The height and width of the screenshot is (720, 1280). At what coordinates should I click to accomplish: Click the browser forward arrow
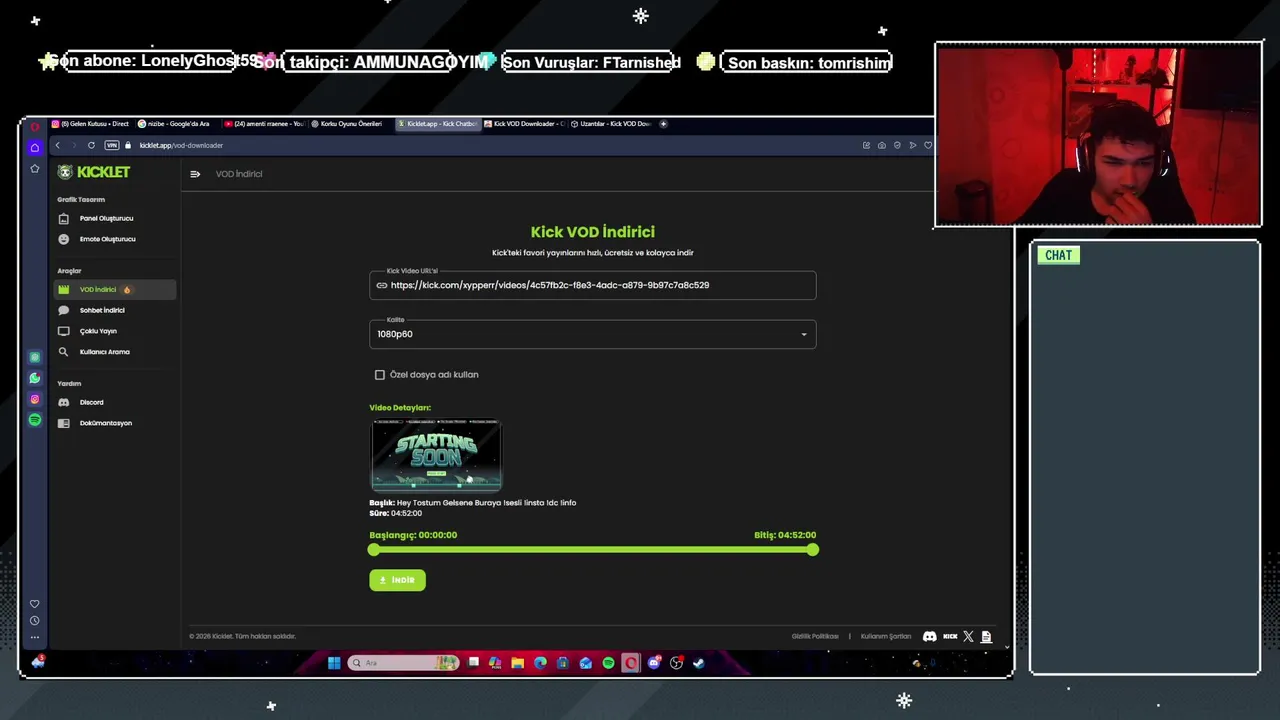pos(73,145)
